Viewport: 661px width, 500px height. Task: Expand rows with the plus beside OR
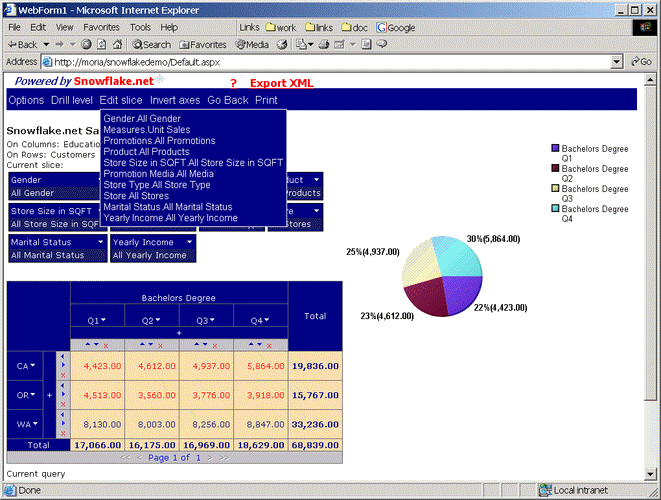(x=49, y=395)
